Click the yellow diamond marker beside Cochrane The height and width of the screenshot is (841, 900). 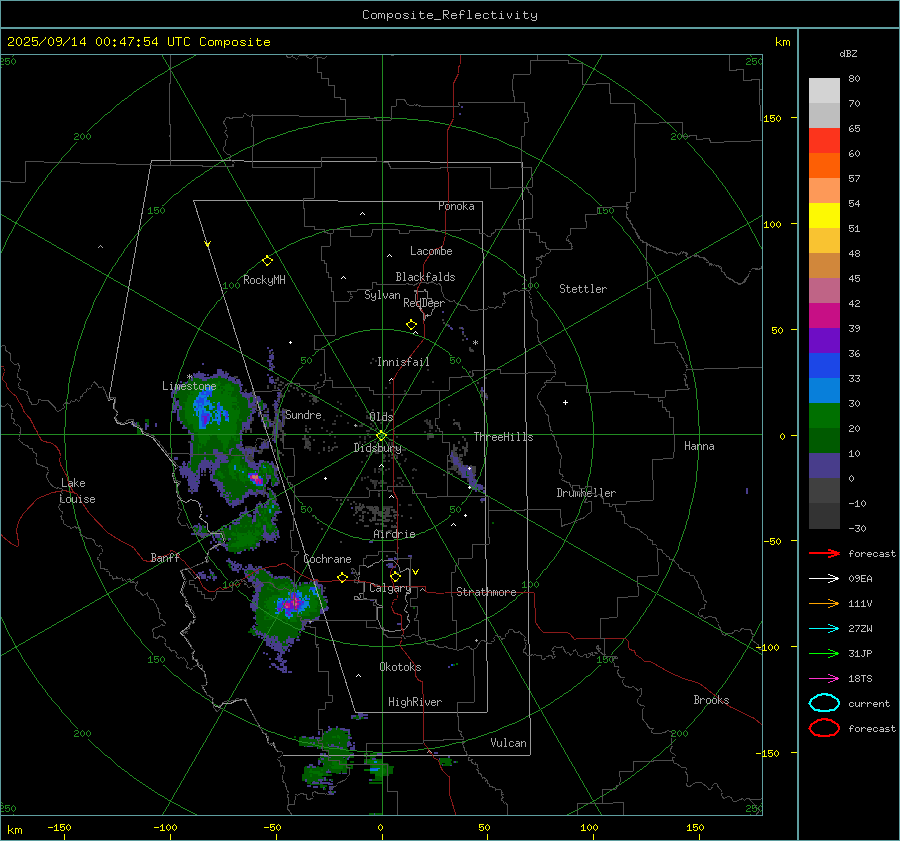[342, 578]
